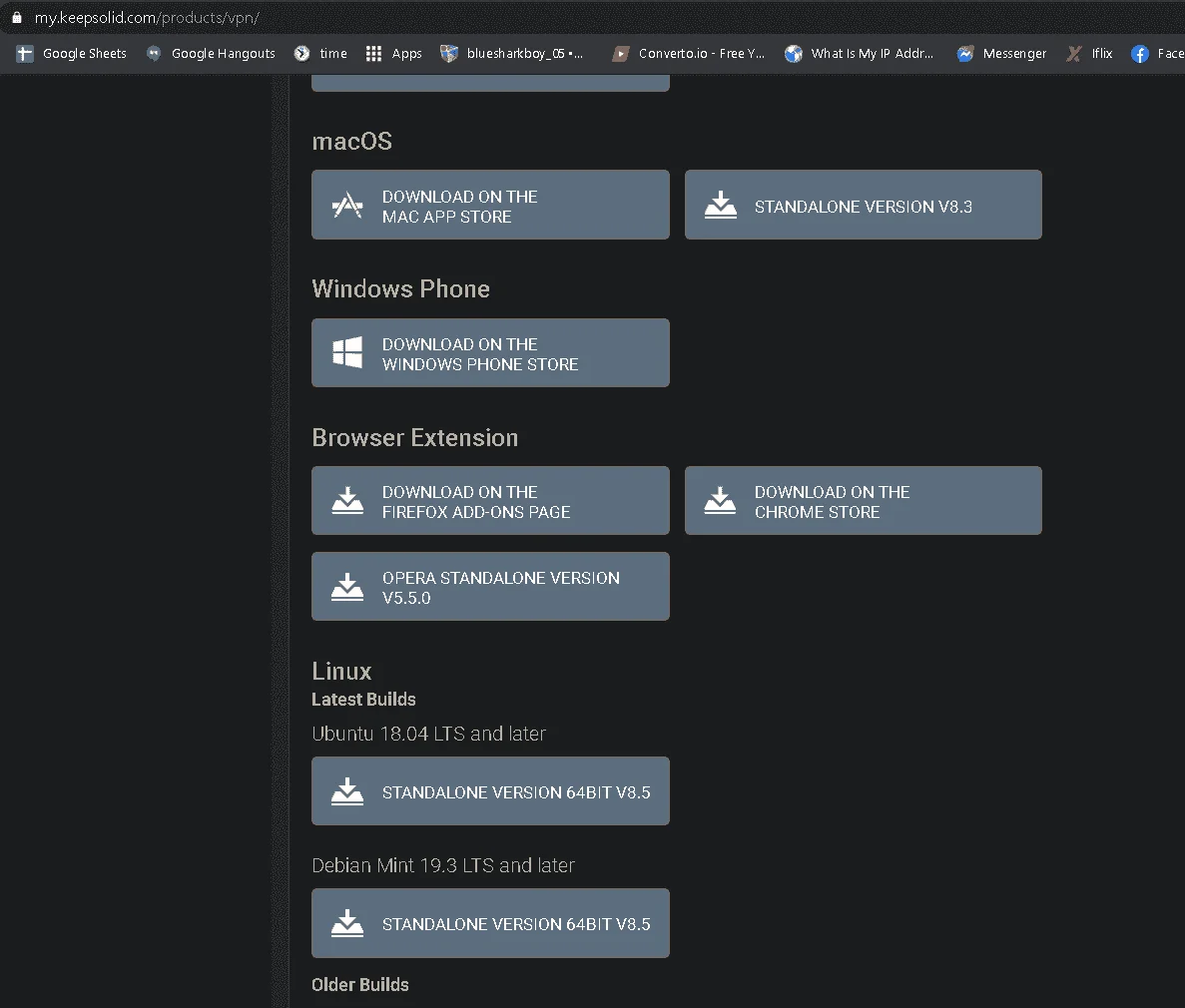1185x1008 pixels.
Task: Click Converto.io bookmark icon
Action: (621, 54)
